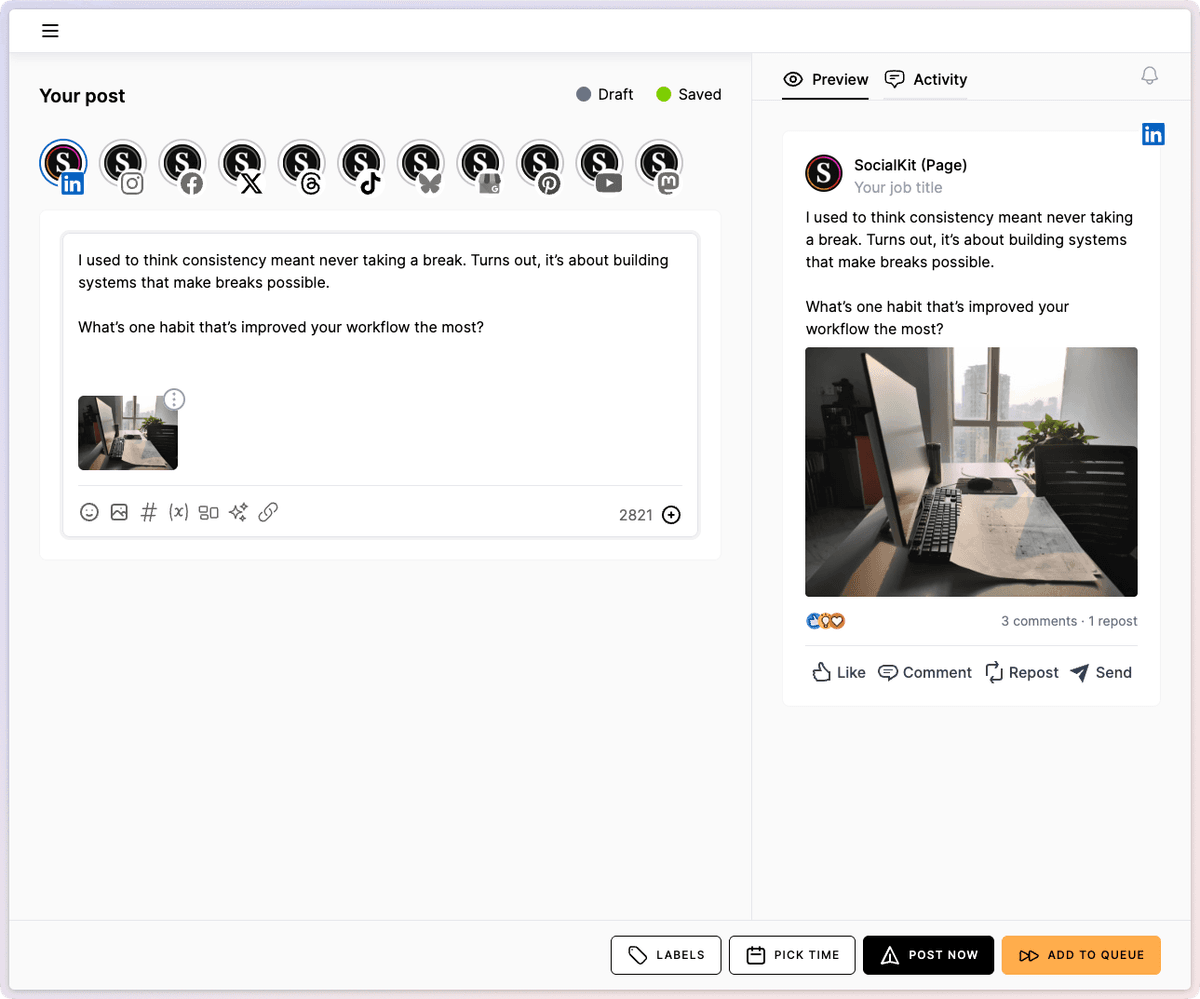Open the three-dot menu on the attached image
This screenshot has height=999, width=1200.
pyautogui.click(x=174, y=400)
